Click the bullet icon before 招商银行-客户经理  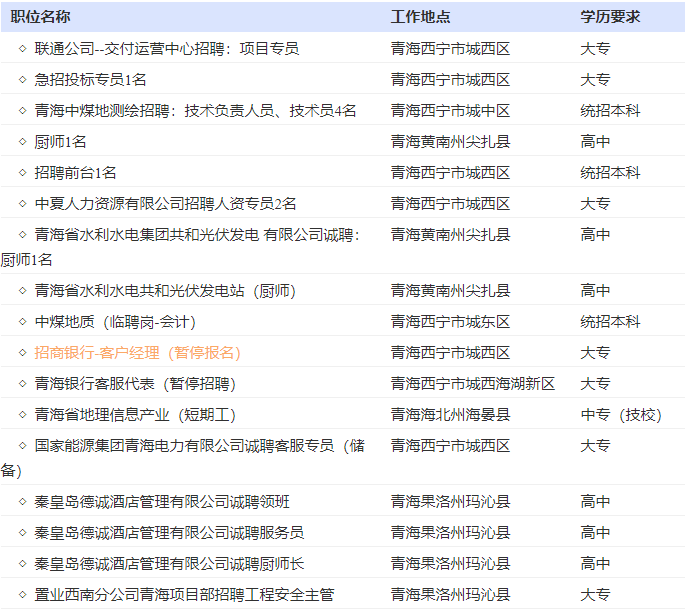tap(22, 353)
